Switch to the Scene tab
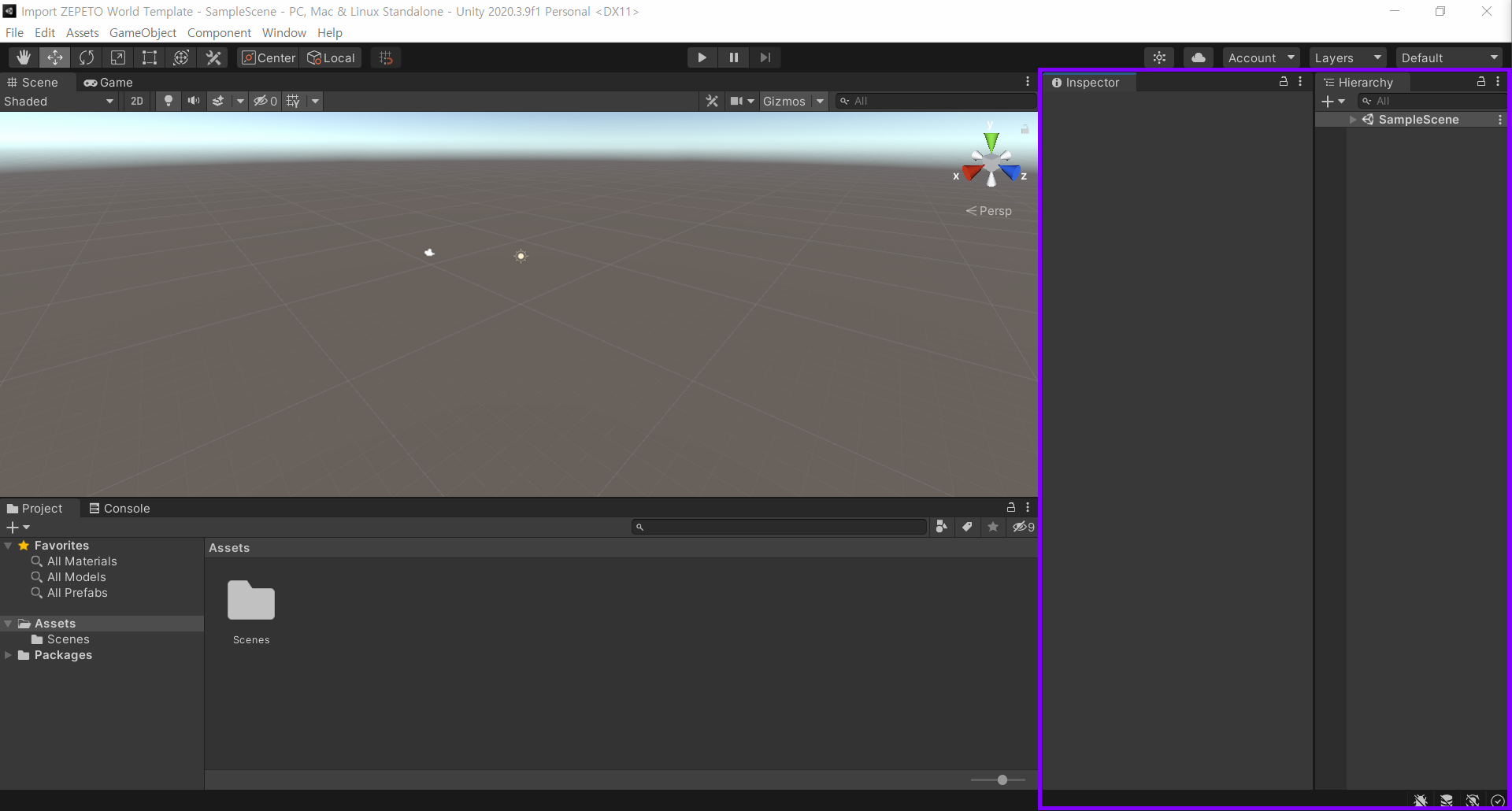Screen dimensions: 1512x811 pos(33,82)
